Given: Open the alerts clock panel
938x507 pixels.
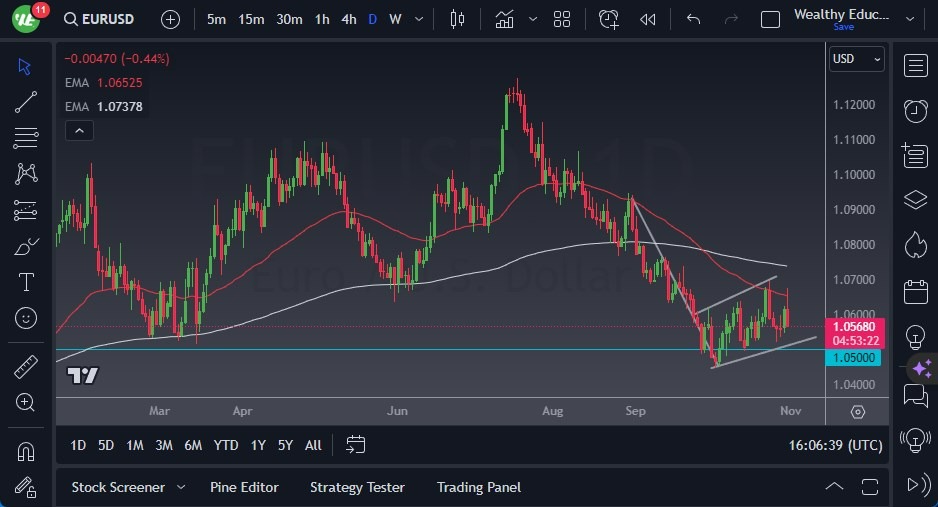Looking at the screenshot, I should (x=915, y=111).
